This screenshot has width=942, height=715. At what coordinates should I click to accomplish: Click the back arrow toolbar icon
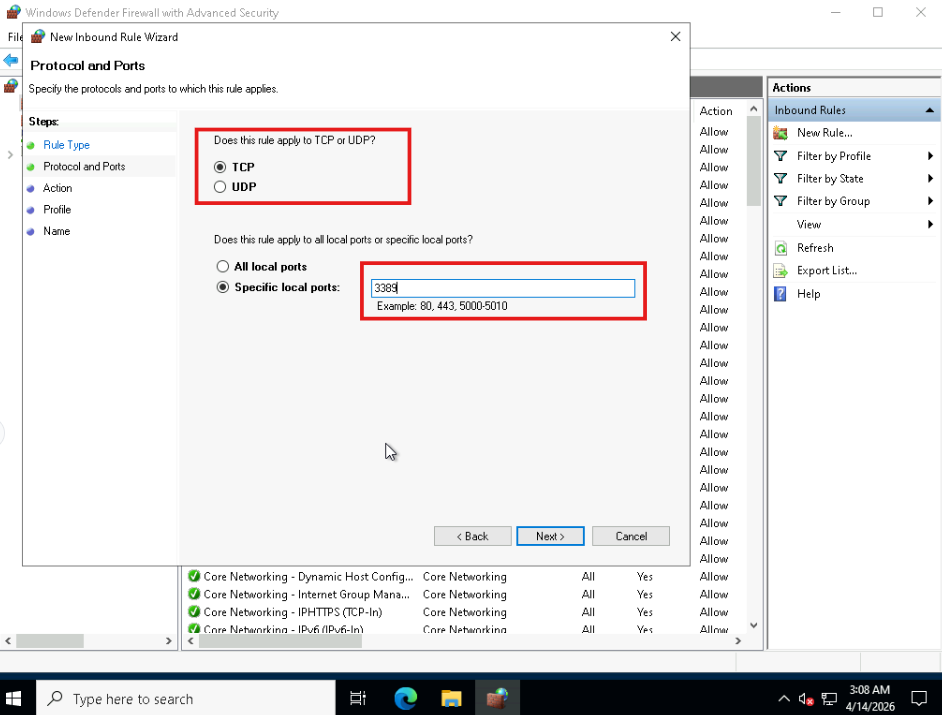coord(10,60)
